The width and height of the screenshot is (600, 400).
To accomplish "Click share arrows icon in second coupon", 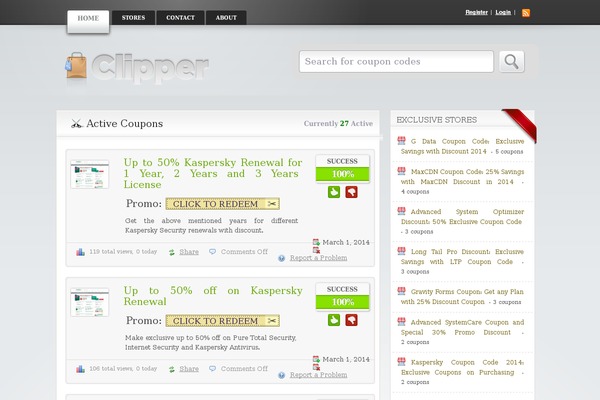I will [172, 369].
